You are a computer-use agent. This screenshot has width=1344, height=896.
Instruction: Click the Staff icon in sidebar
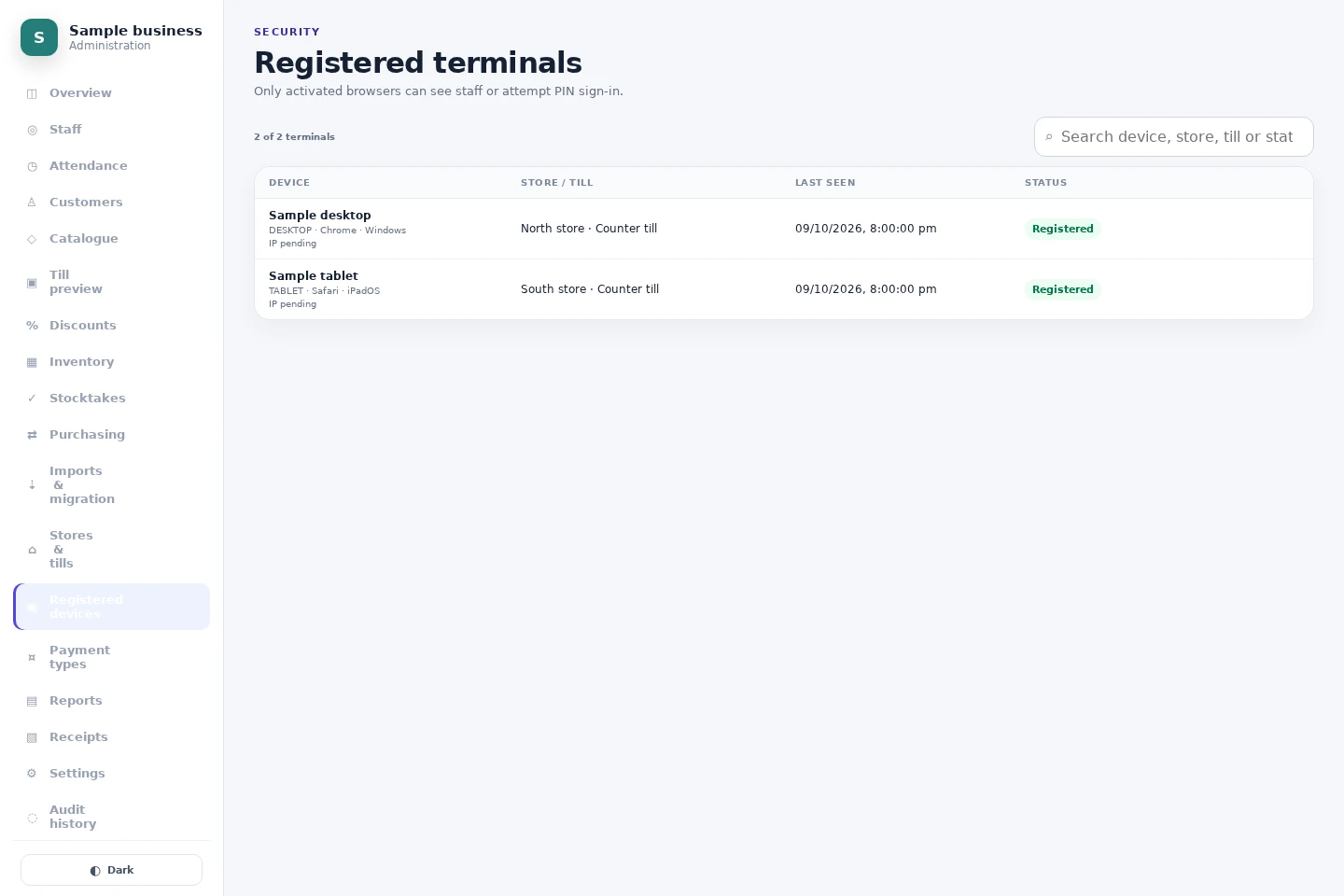tap(32, 130)
